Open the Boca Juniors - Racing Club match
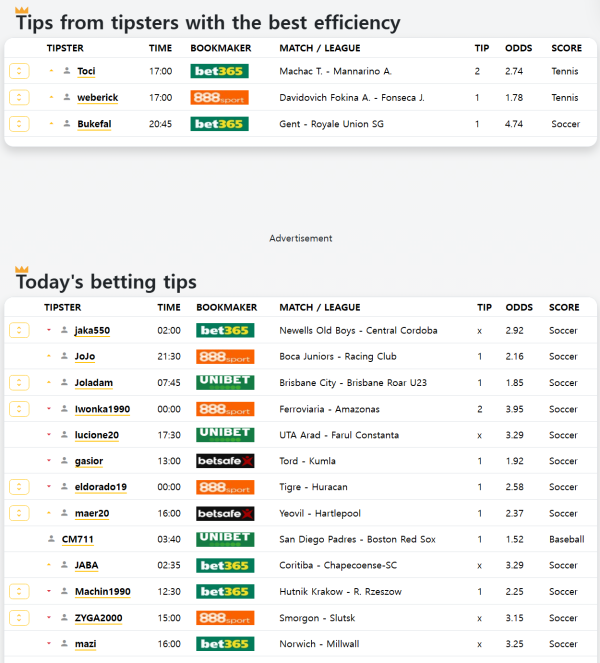The image size is (600, 663). click(x=338, y=356)
